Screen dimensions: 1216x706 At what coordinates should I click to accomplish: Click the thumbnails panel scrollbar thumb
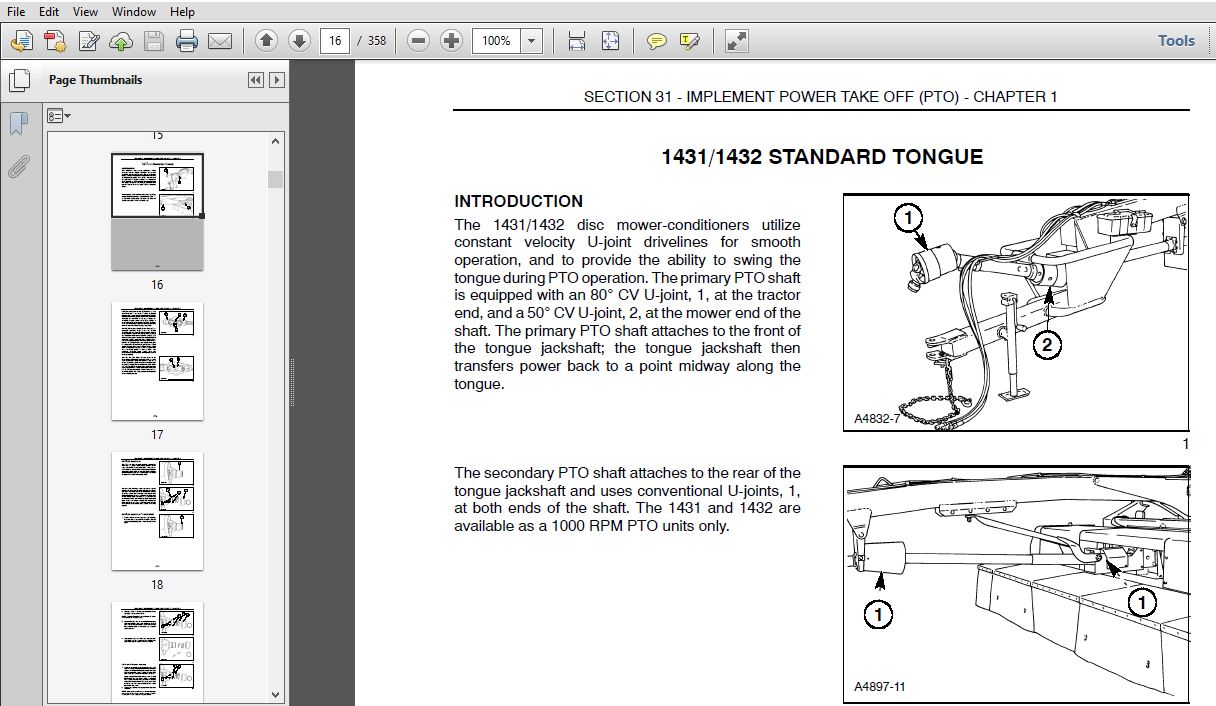(x=275, y=179)
